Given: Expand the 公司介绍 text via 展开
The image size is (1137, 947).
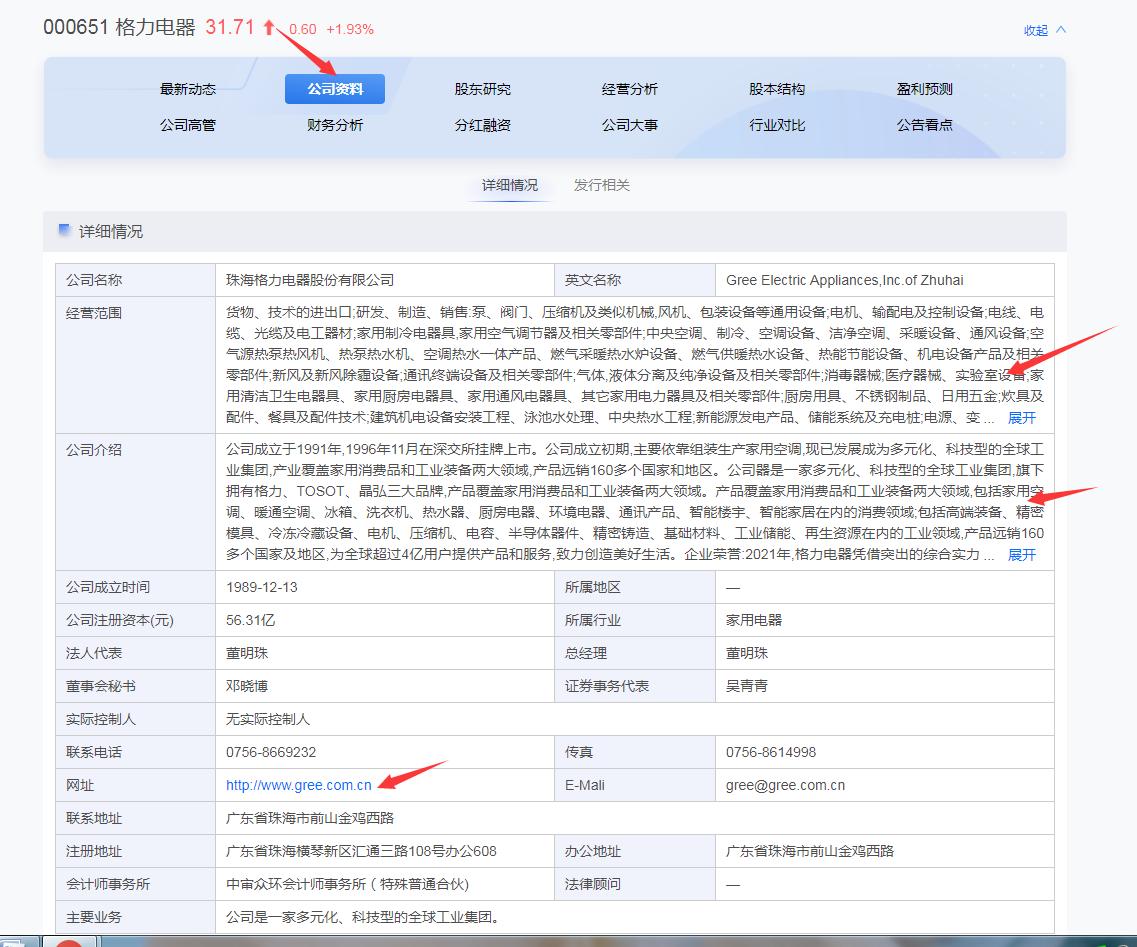Looking at the screenshot, I should pyautogui.click(x=1020, y=554).
